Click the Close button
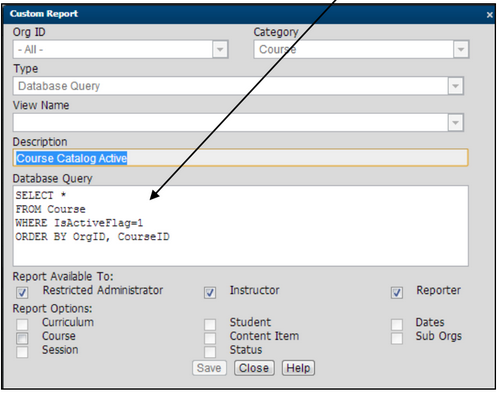 tap(254, 368)
